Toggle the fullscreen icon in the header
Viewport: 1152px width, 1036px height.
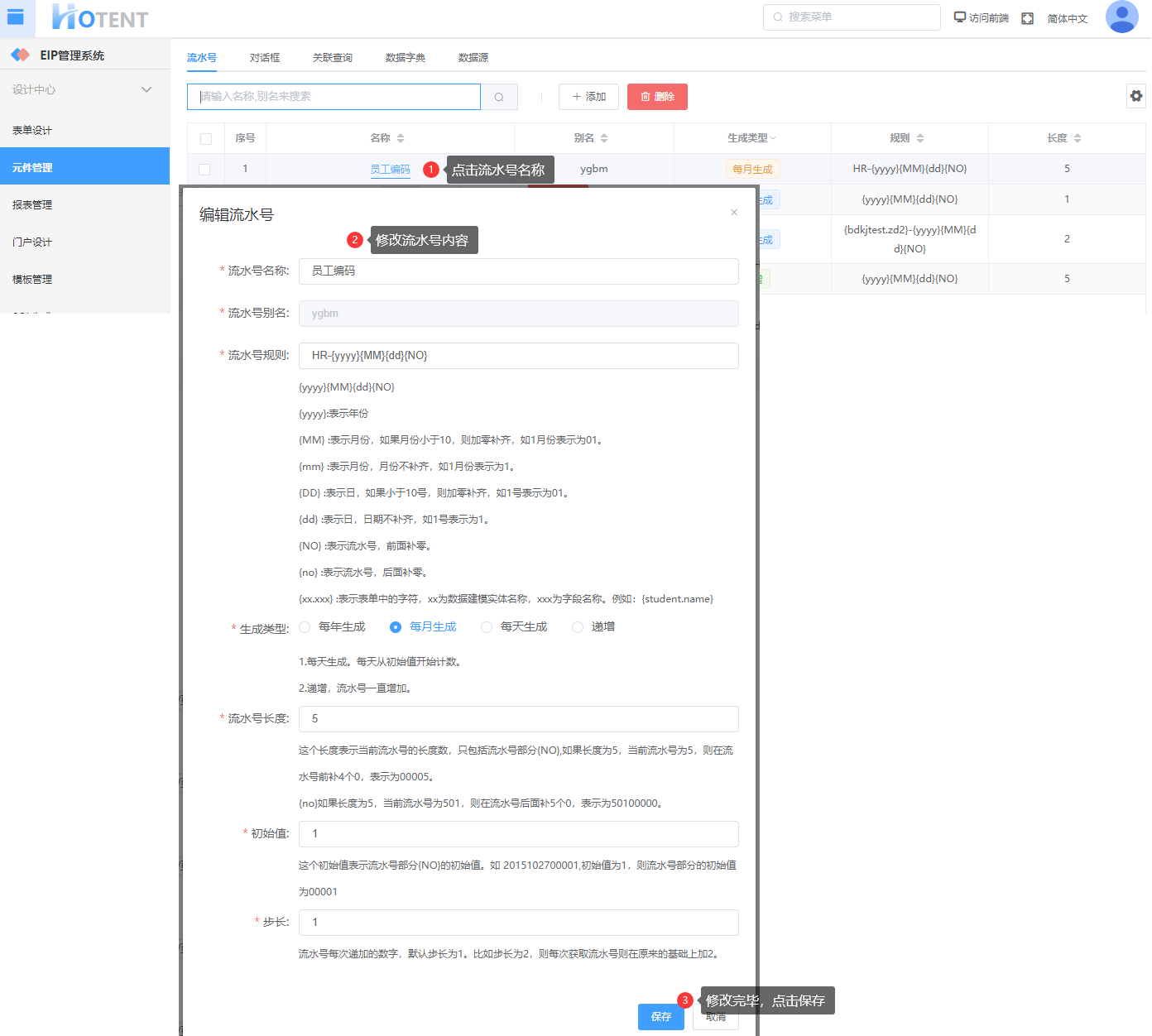point(1027,18)
